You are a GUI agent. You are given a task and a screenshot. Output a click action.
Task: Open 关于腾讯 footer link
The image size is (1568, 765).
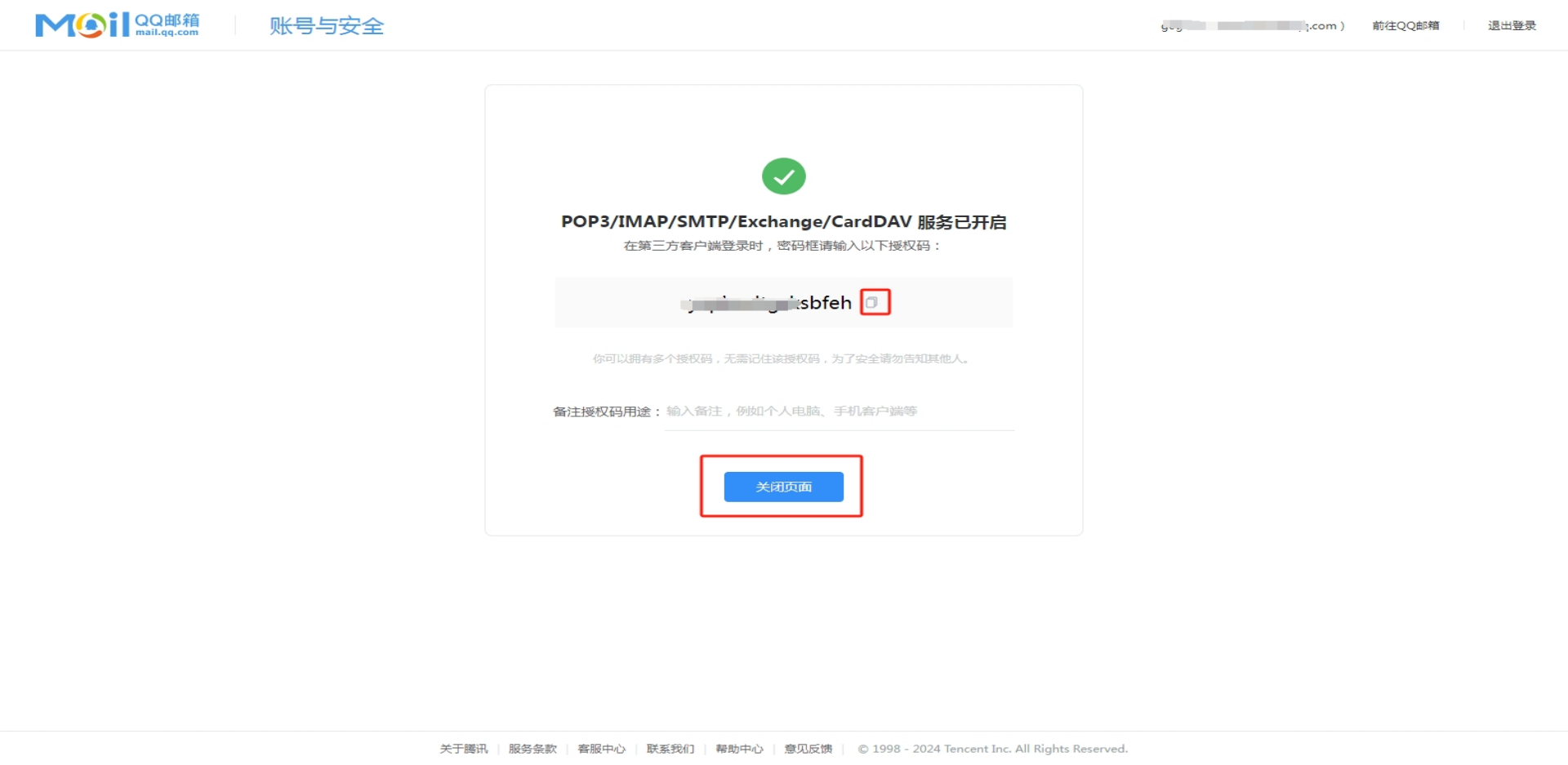[x=464, y=749]
